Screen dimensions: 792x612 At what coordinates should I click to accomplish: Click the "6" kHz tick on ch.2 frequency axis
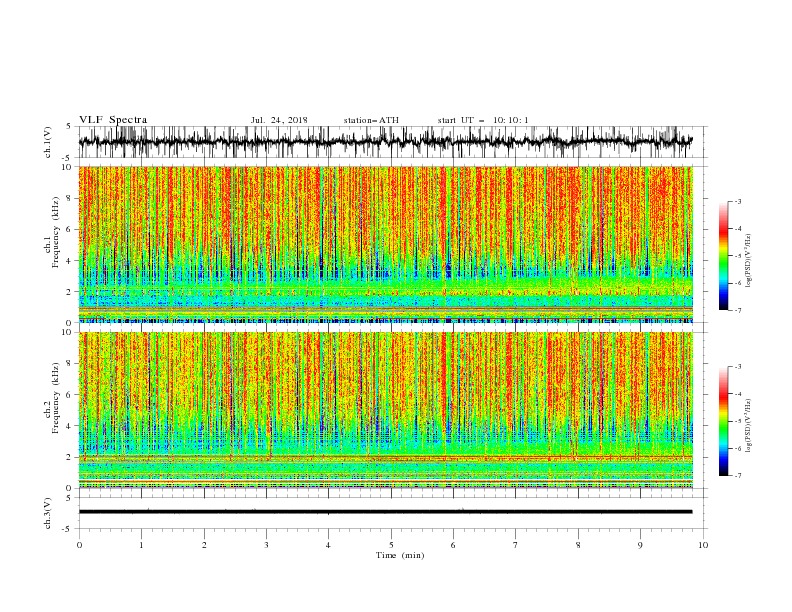70,395
